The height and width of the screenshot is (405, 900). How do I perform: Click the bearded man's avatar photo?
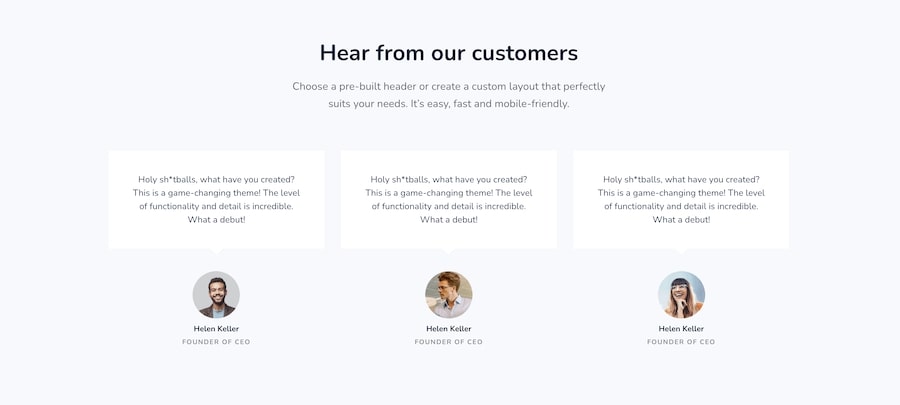click(216, 295)
